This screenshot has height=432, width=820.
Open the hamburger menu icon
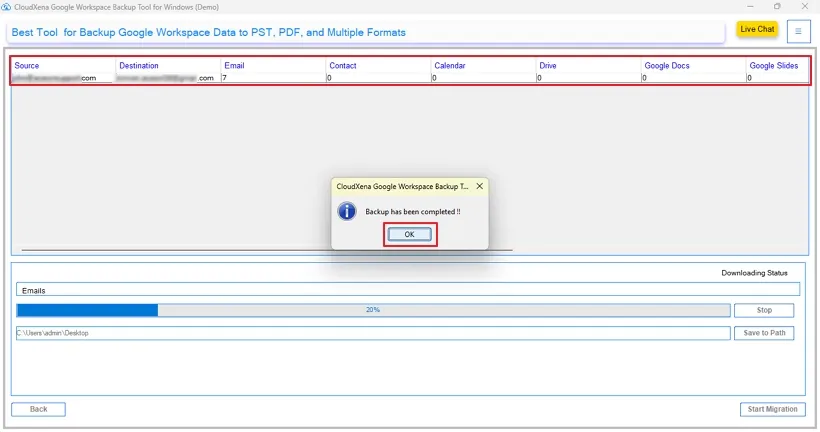click(x=798, y=31)
